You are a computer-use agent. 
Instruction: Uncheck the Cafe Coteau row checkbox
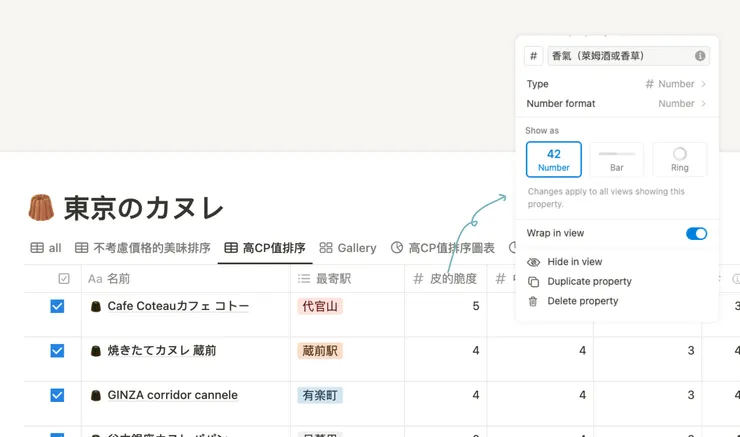[57, 307]
